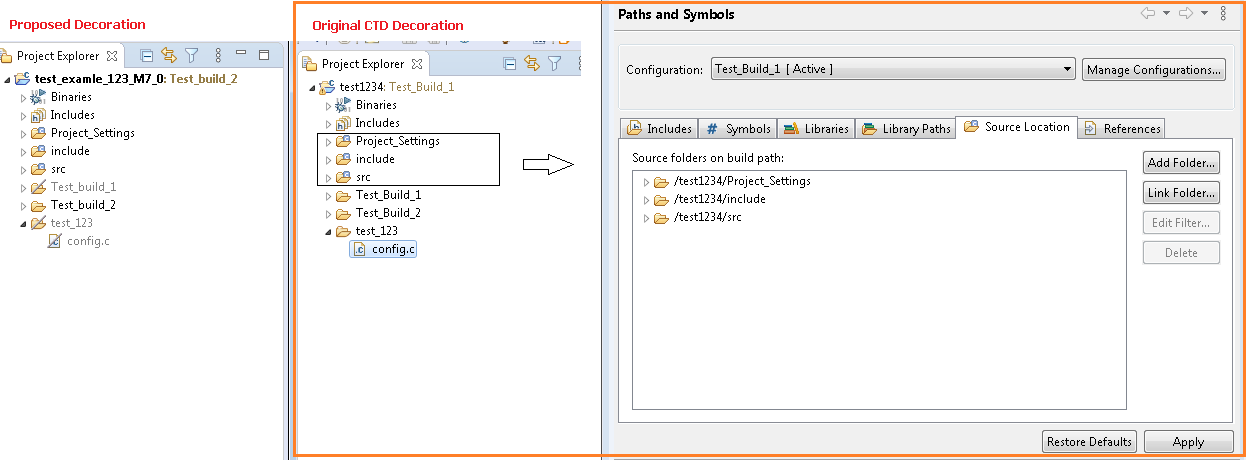Expand /test1234/Project_Settings in the source folders list
Screen dimensions: 1246x460
[x=647, y=182]
